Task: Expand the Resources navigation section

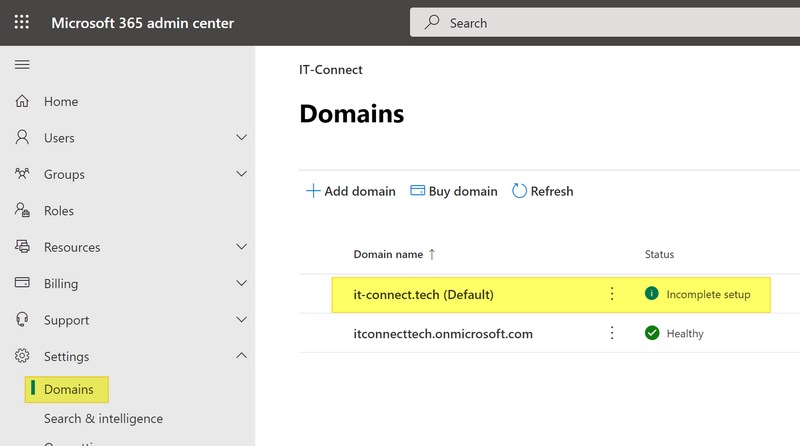Action: (241, 247)
